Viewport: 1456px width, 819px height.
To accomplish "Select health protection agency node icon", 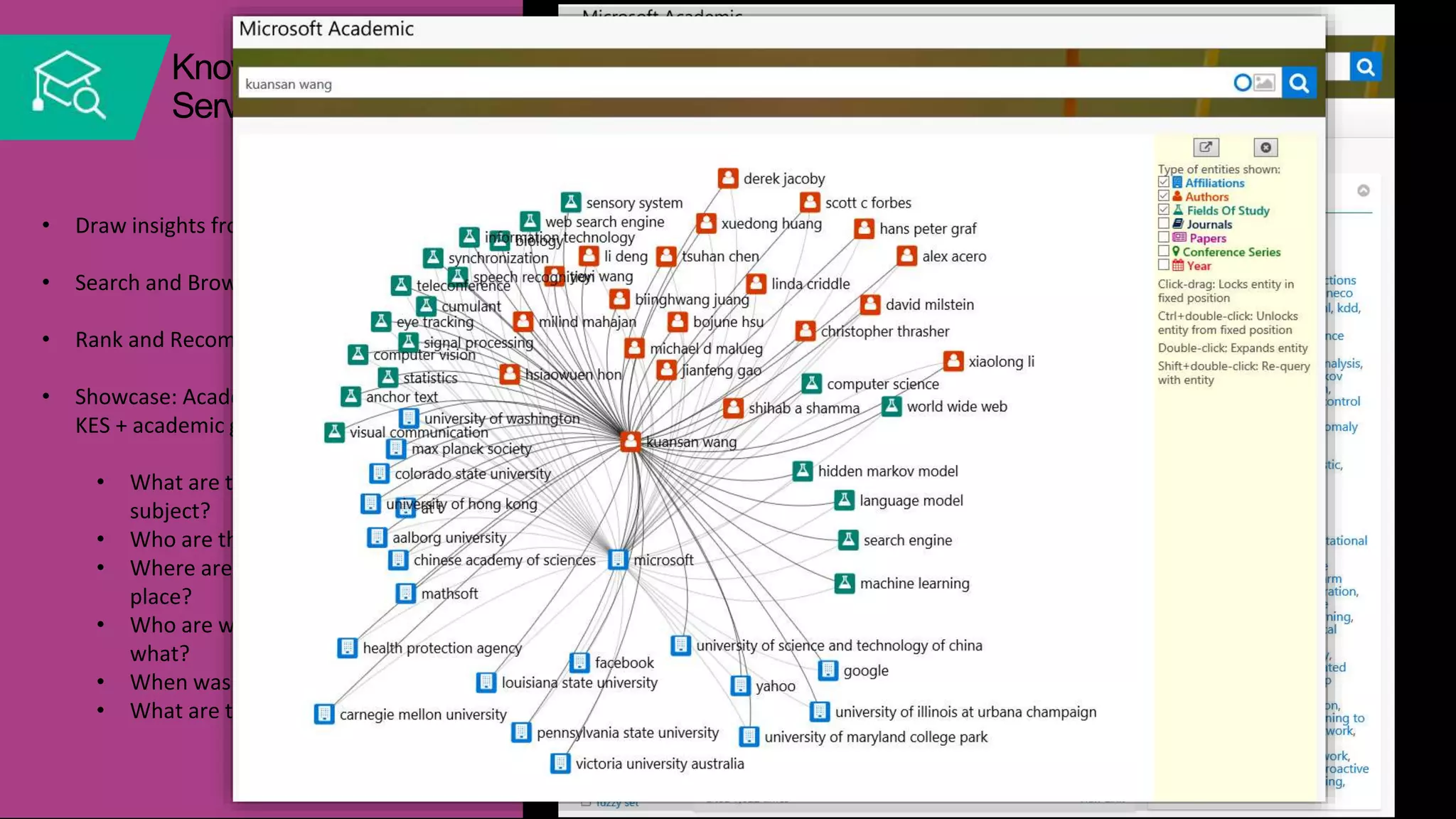I will tap(347, 648).
